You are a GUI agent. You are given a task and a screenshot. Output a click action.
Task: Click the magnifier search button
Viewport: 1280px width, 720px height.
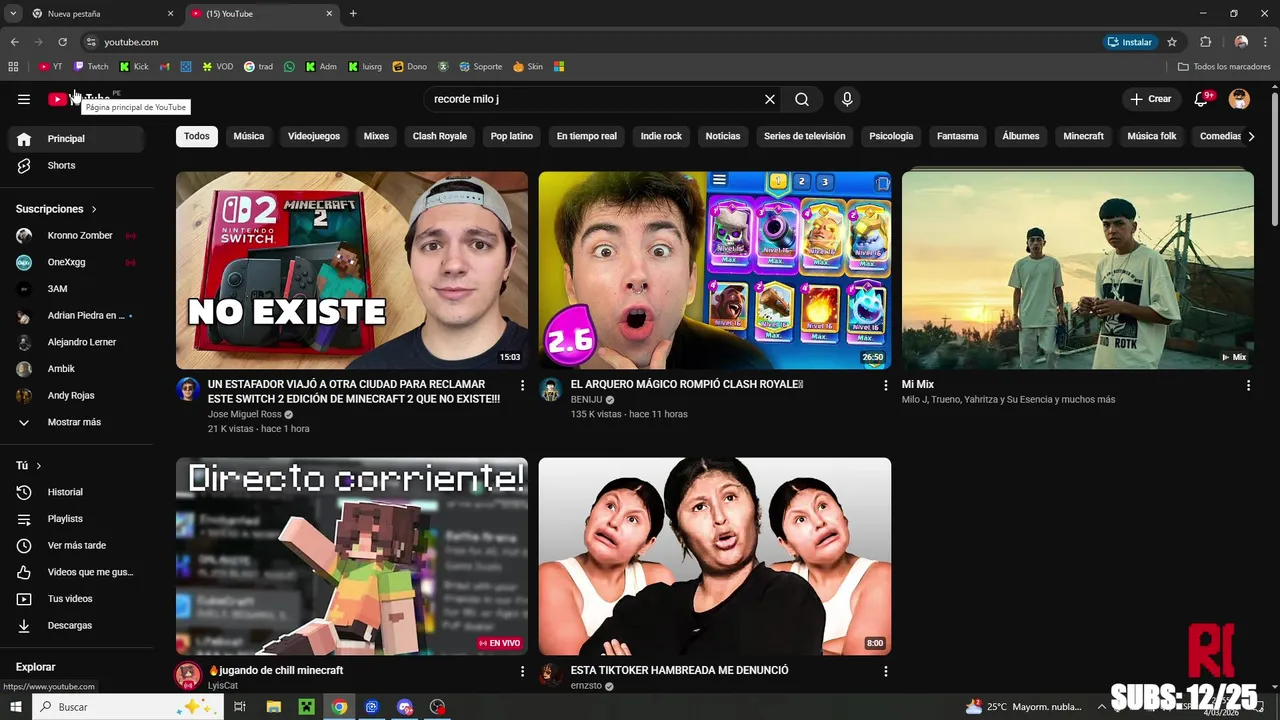point(802,99)
